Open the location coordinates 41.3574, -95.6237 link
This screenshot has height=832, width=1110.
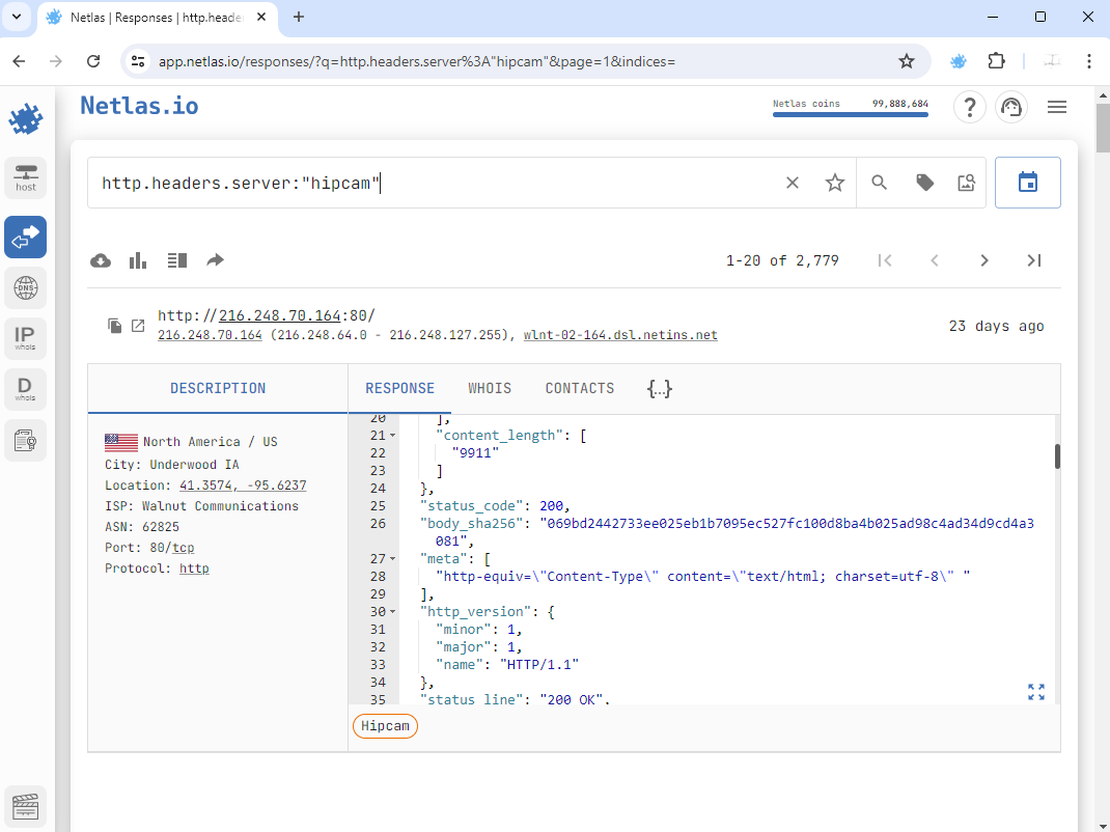242,485
